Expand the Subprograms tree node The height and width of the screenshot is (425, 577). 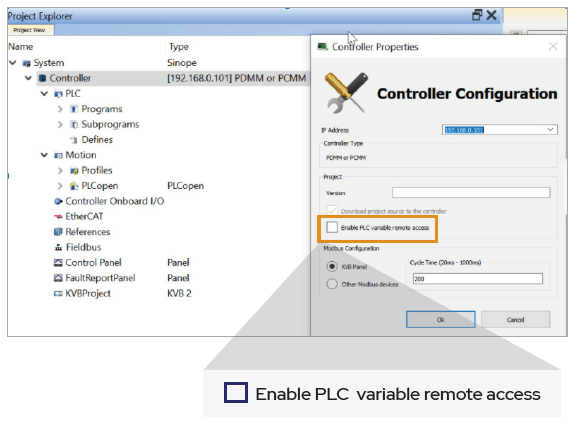click(x=60, y=125)
